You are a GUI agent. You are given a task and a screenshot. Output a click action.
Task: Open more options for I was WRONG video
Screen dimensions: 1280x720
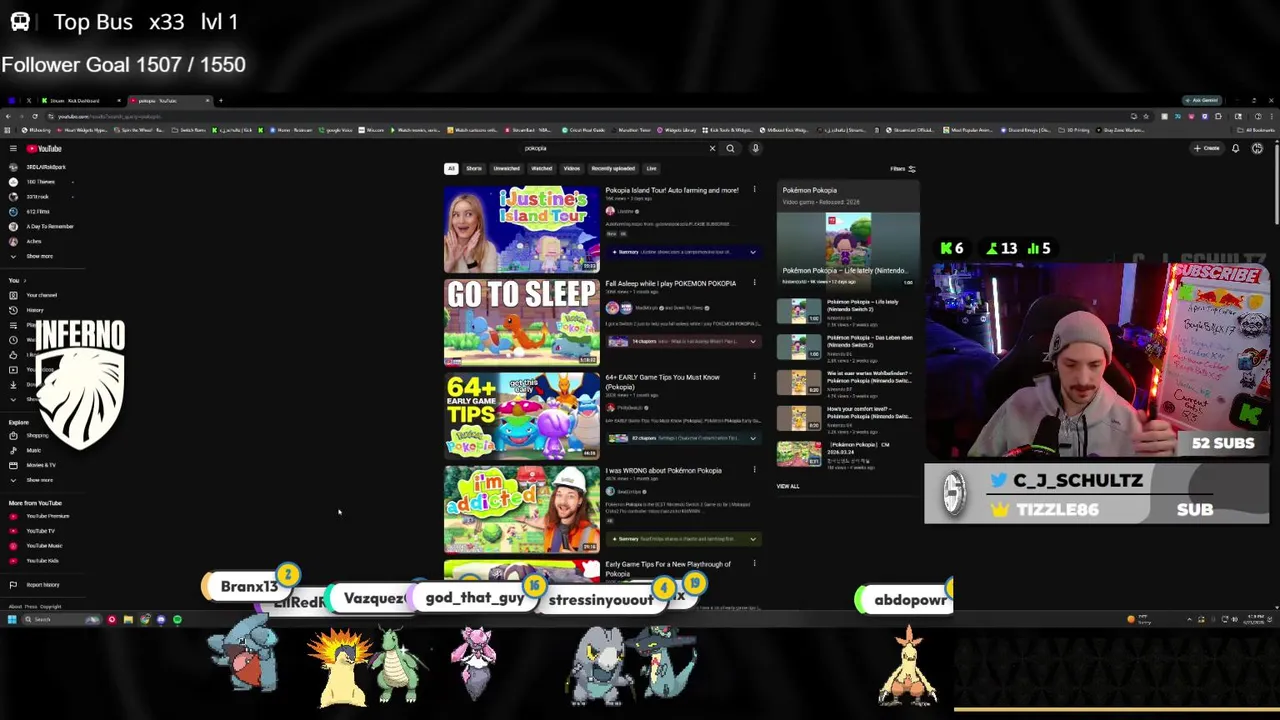pos(754,471)
